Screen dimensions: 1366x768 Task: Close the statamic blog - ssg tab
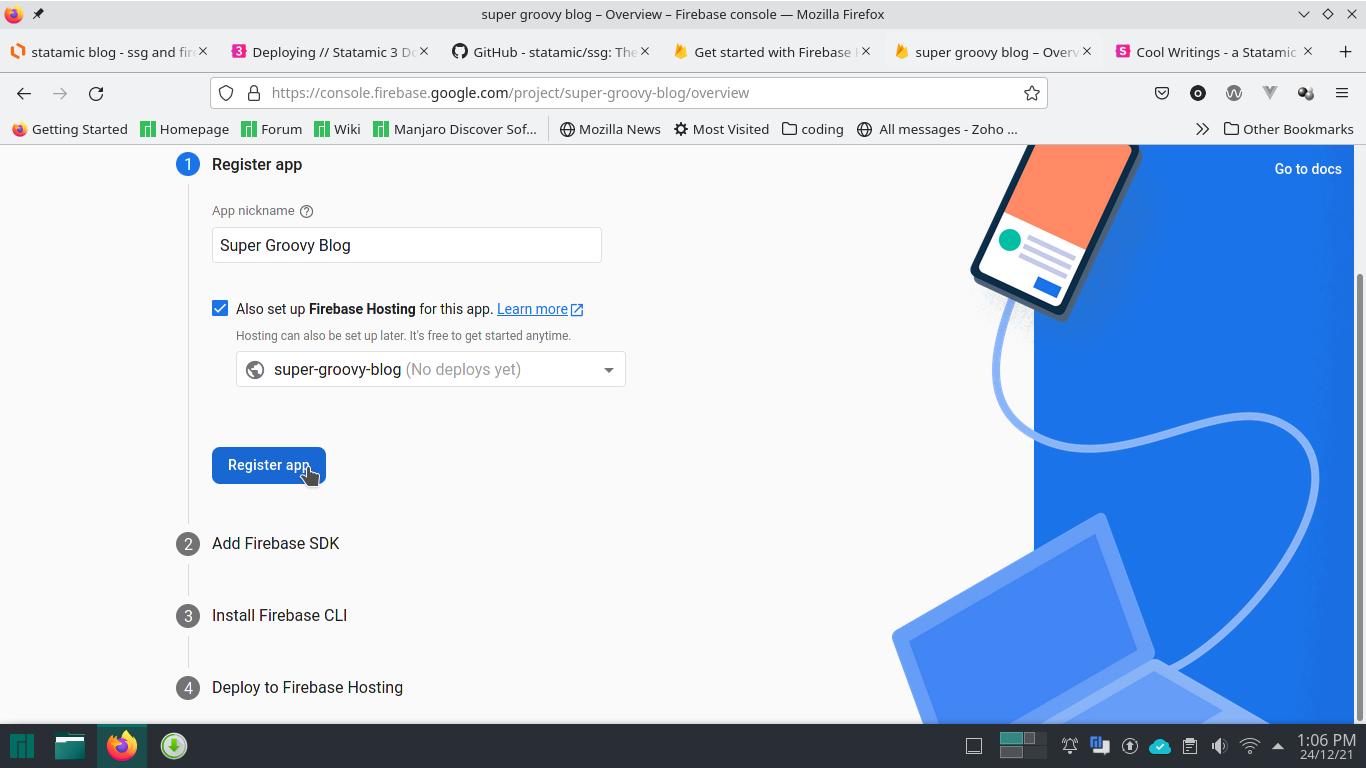(203, 51)
